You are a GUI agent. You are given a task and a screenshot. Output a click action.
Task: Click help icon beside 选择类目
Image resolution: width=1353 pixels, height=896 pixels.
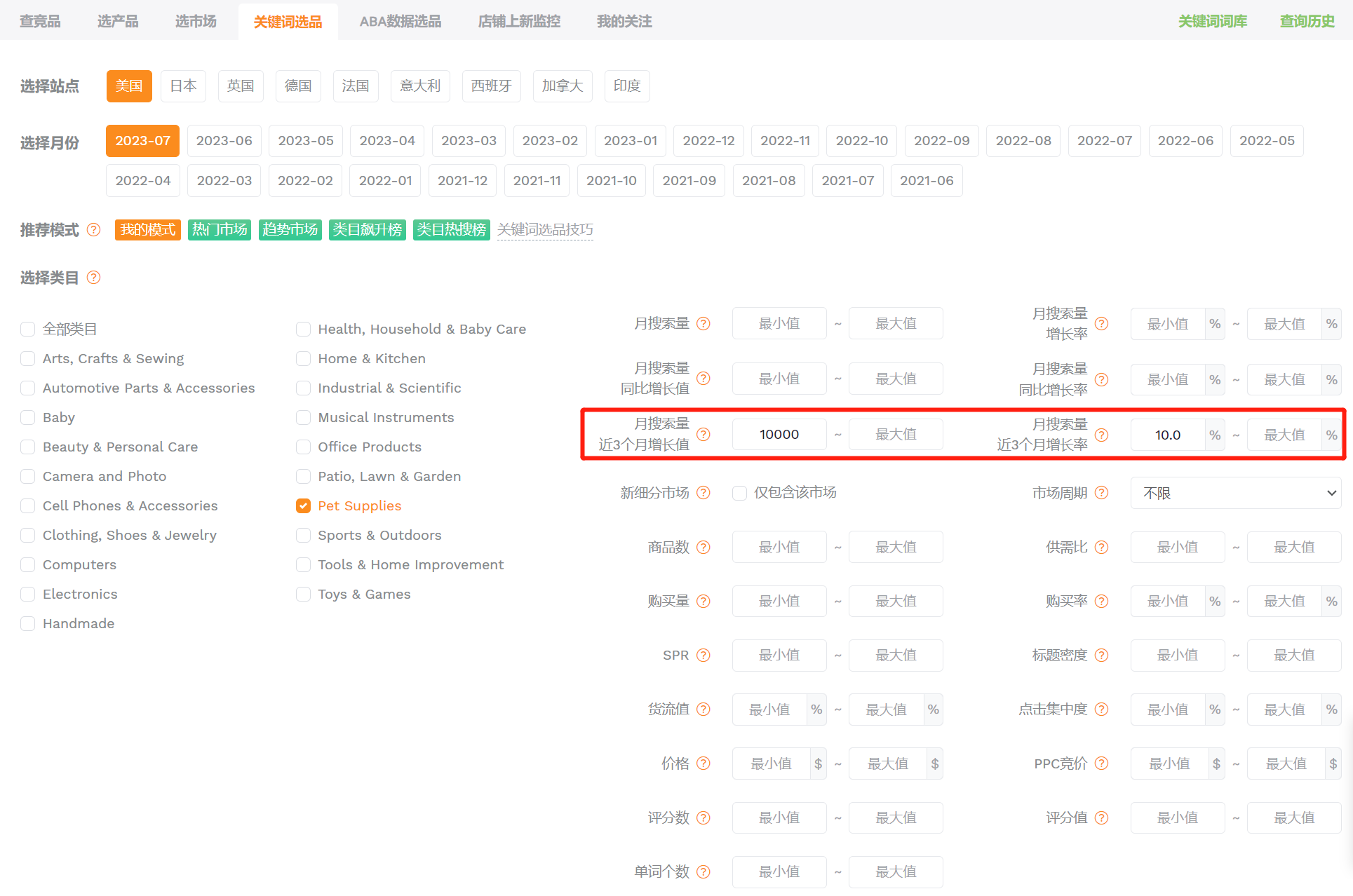pos(93,278)
